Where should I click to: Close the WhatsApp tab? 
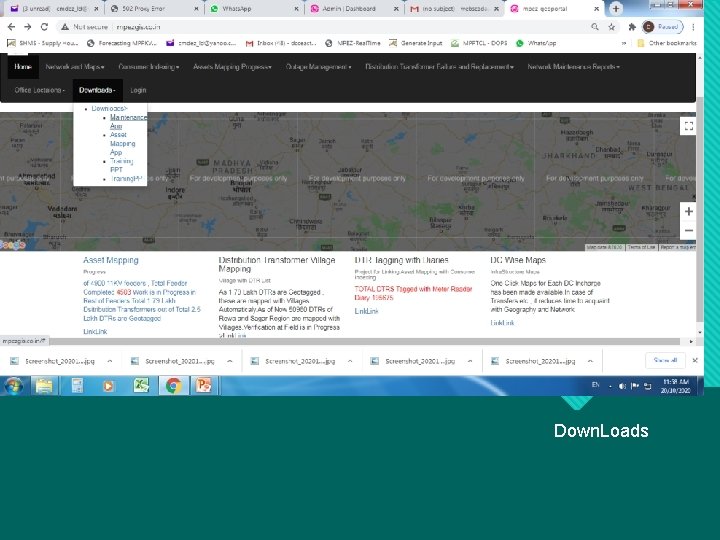296,9
